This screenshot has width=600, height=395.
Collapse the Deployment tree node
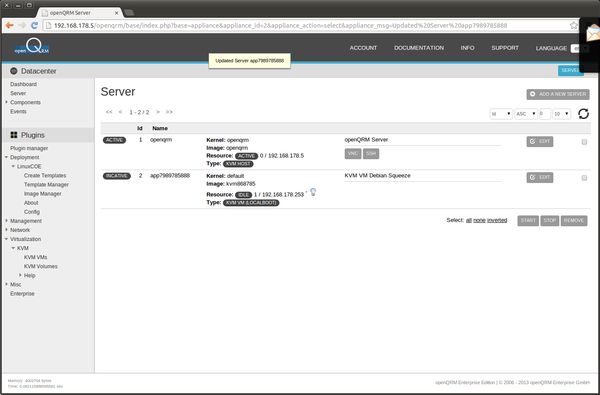point(7,157)
